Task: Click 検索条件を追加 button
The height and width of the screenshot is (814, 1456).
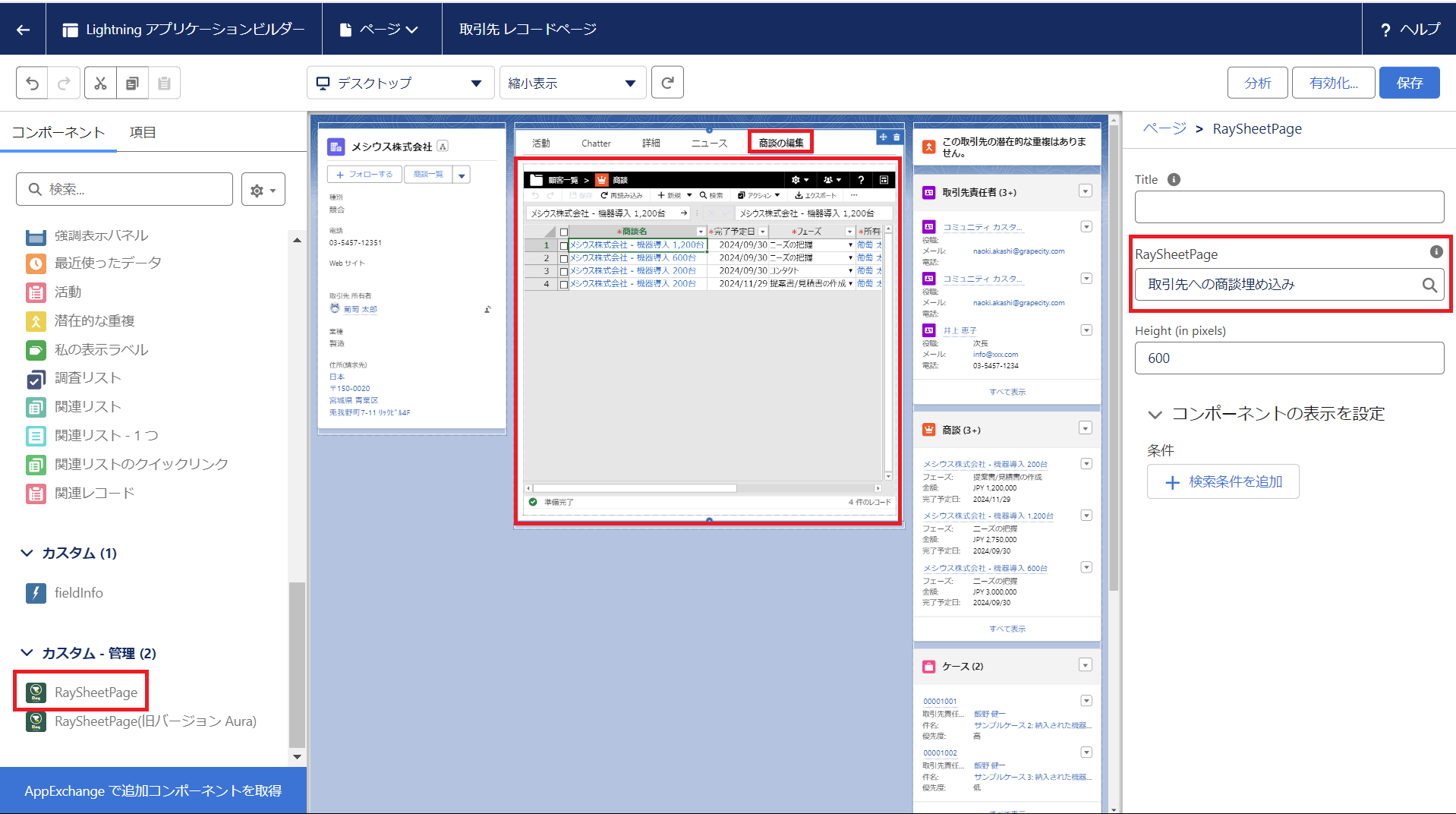Action: point(1223,481)
